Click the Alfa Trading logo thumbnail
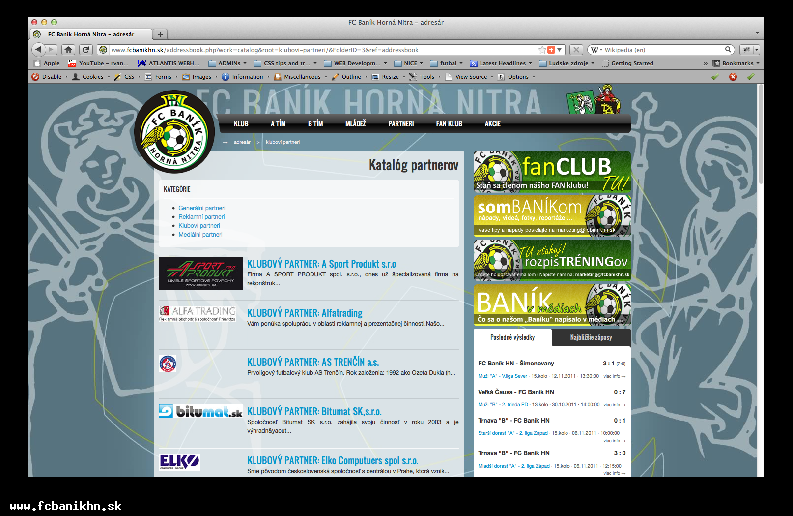The width and height of the screenshot is (793, 516). pos(198,314)
